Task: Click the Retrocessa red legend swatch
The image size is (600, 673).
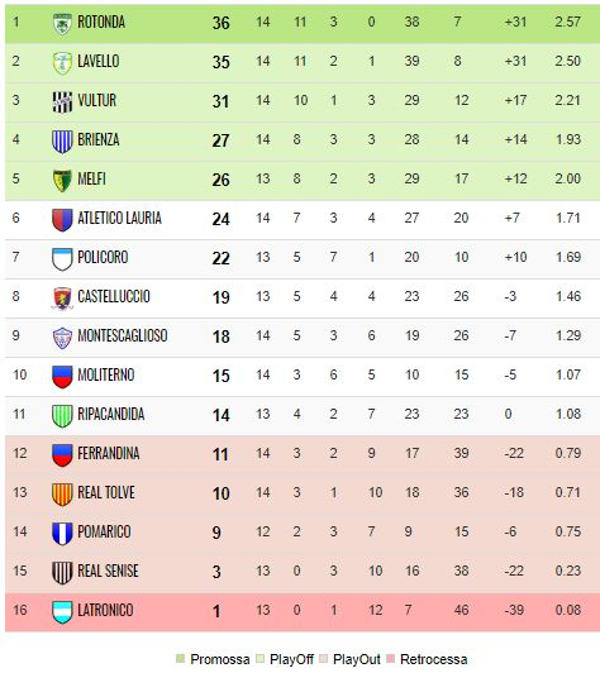Action: point(390,658)
